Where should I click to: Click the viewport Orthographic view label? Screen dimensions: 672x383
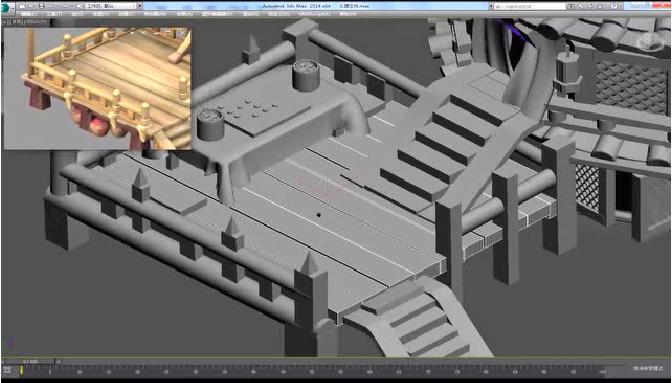(16, 22)
